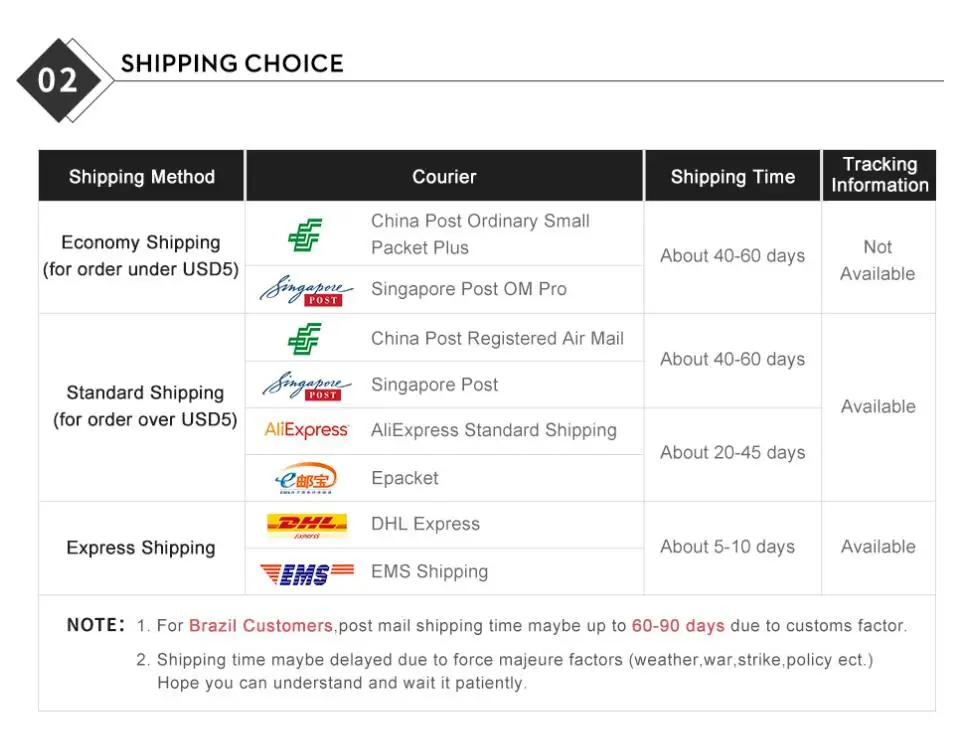Image resolution: width=979 pixels, height=754 pixels.
Task: Click the DHL Express logo
Action: tap(307, 526)
